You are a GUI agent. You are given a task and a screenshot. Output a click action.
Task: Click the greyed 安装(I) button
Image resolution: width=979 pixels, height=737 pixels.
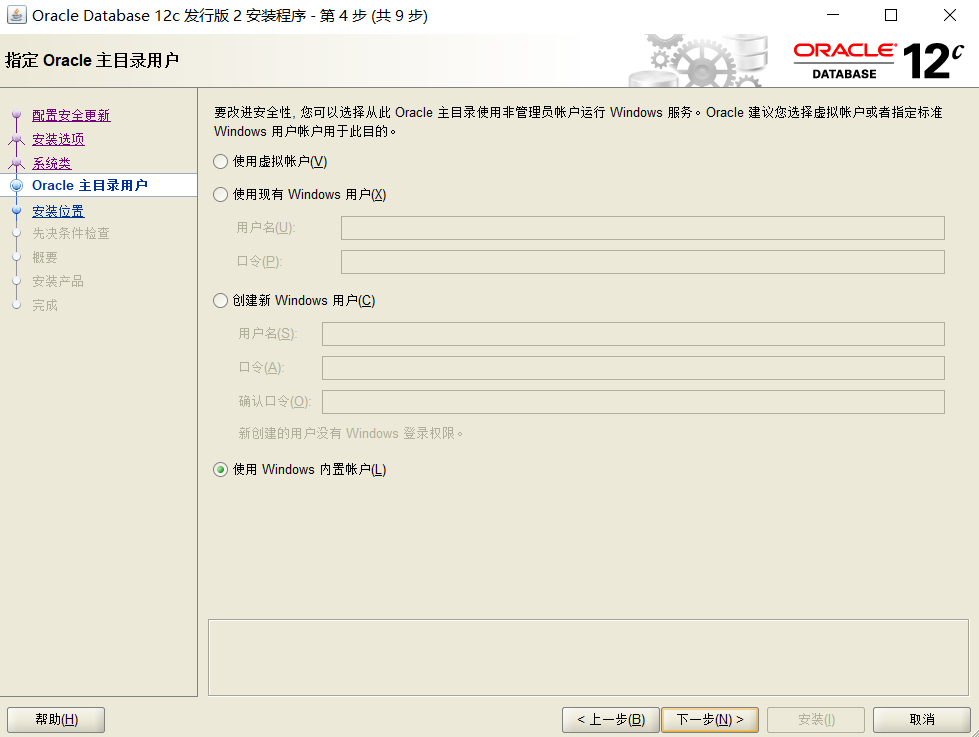816,720
